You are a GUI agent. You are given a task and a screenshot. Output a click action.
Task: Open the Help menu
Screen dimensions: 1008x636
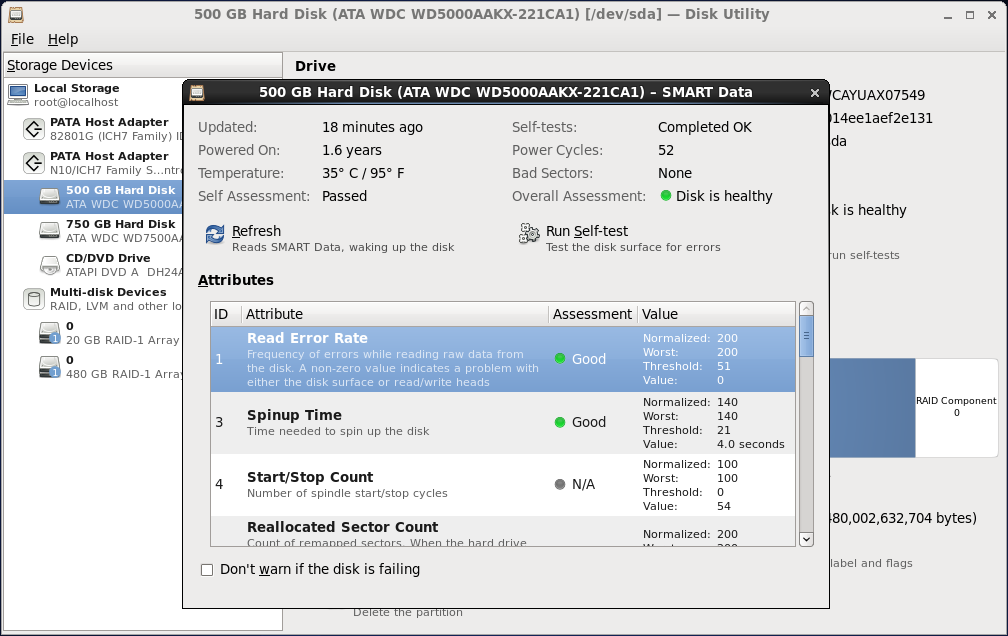click(63, 39)
